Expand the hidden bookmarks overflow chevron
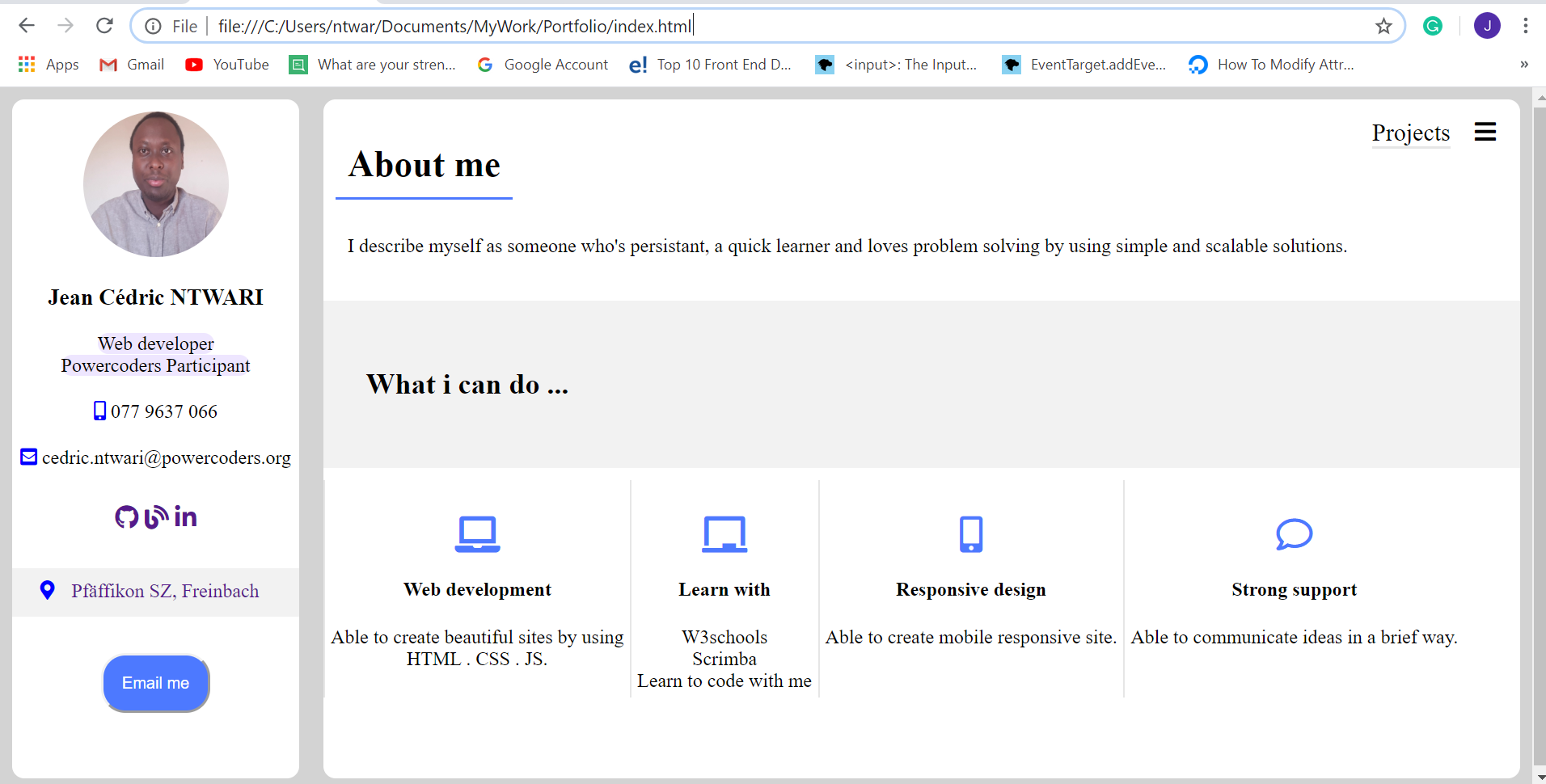Screen dimensions: 1546x784 point(1524,65)
